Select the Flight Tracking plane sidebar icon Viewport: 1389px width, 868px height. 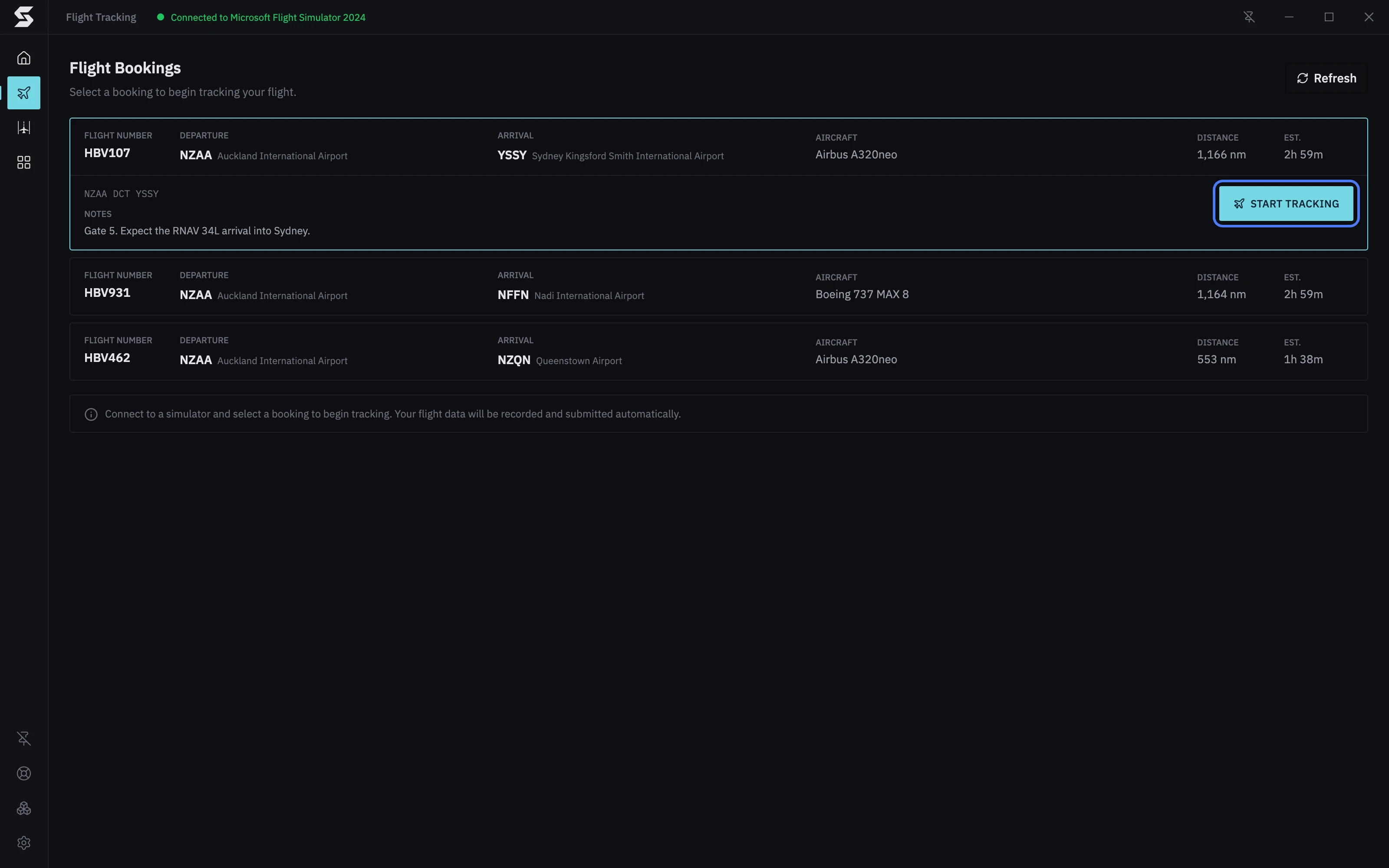pos(23,92)
